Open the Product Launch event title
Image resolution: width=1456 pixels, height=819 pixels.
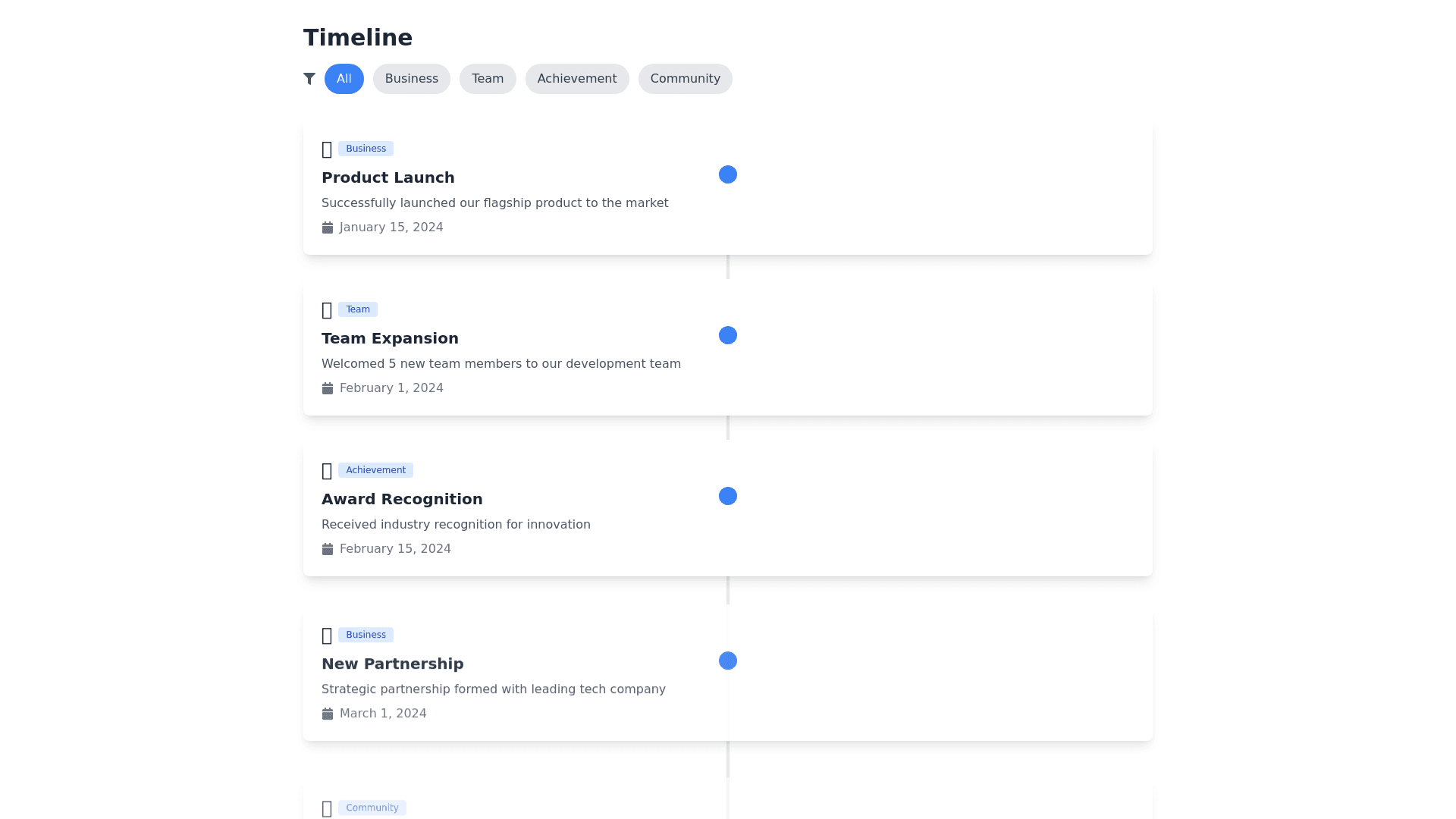pyautogui.click(x=388, y=177)
